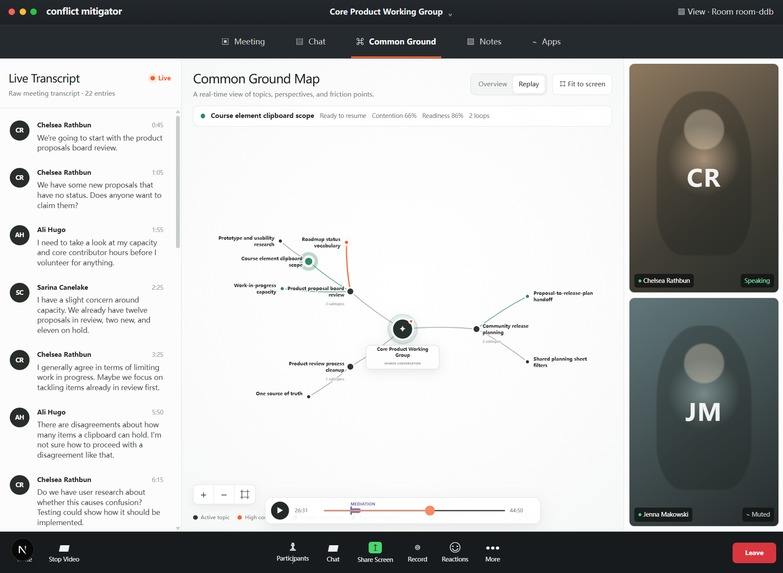Viewport: 783px width, 573px height.
Task: Click Stop Video in bottom toolbar
Action: tap(64, 553)
